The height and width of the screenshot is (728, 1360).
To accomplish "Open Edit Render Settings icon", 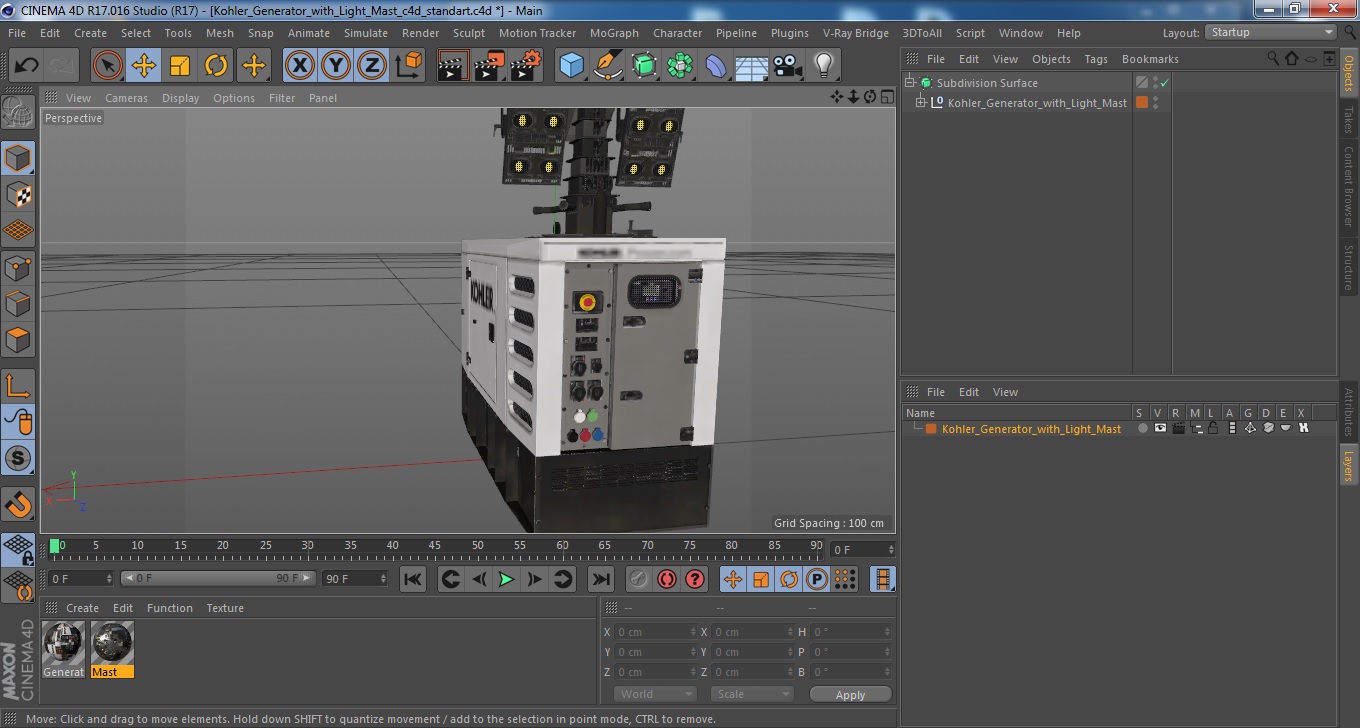I will [525, 66].
